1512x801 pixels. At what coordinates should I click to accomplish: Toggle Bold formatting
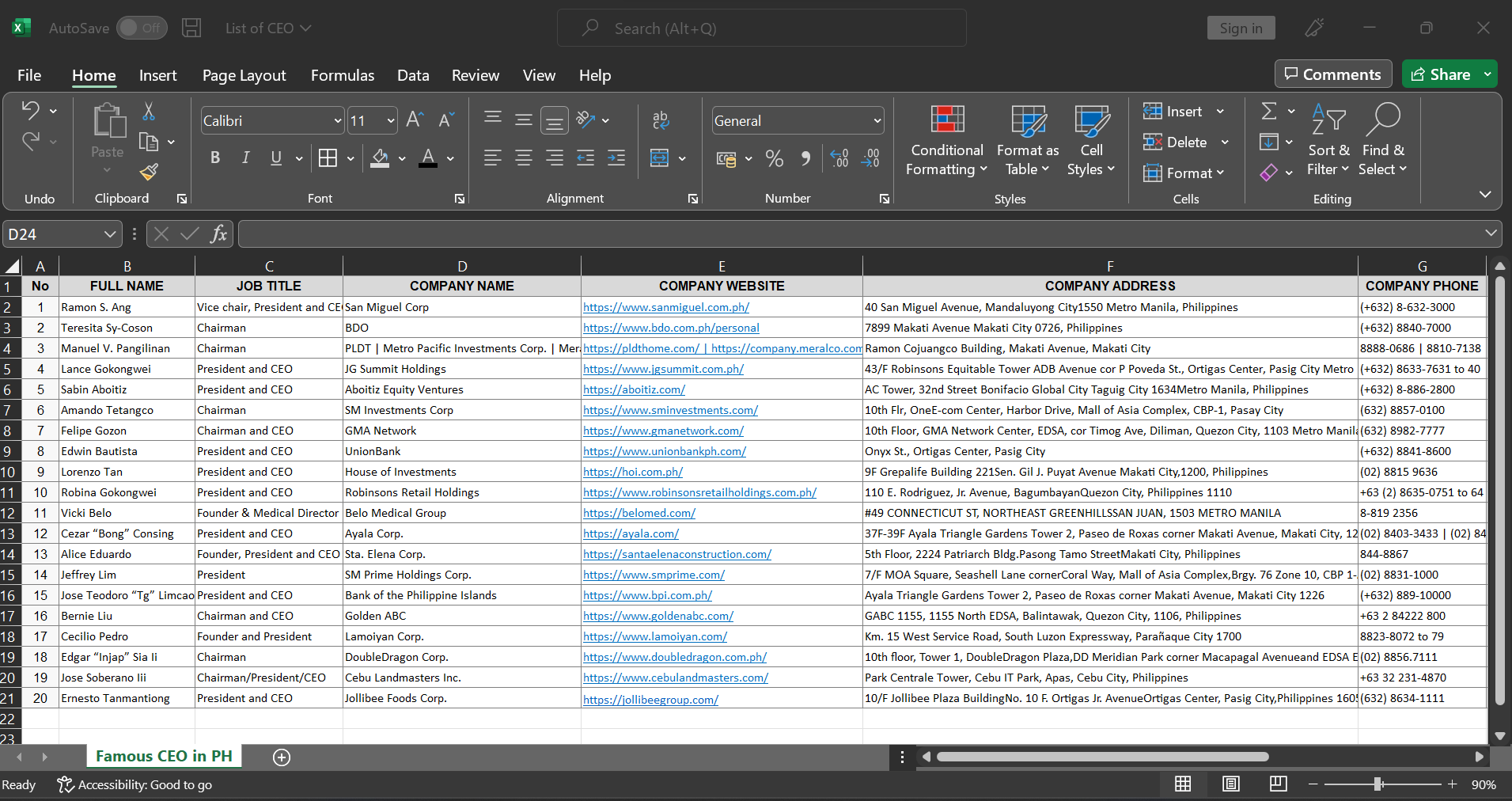click(x=215, y=158)
